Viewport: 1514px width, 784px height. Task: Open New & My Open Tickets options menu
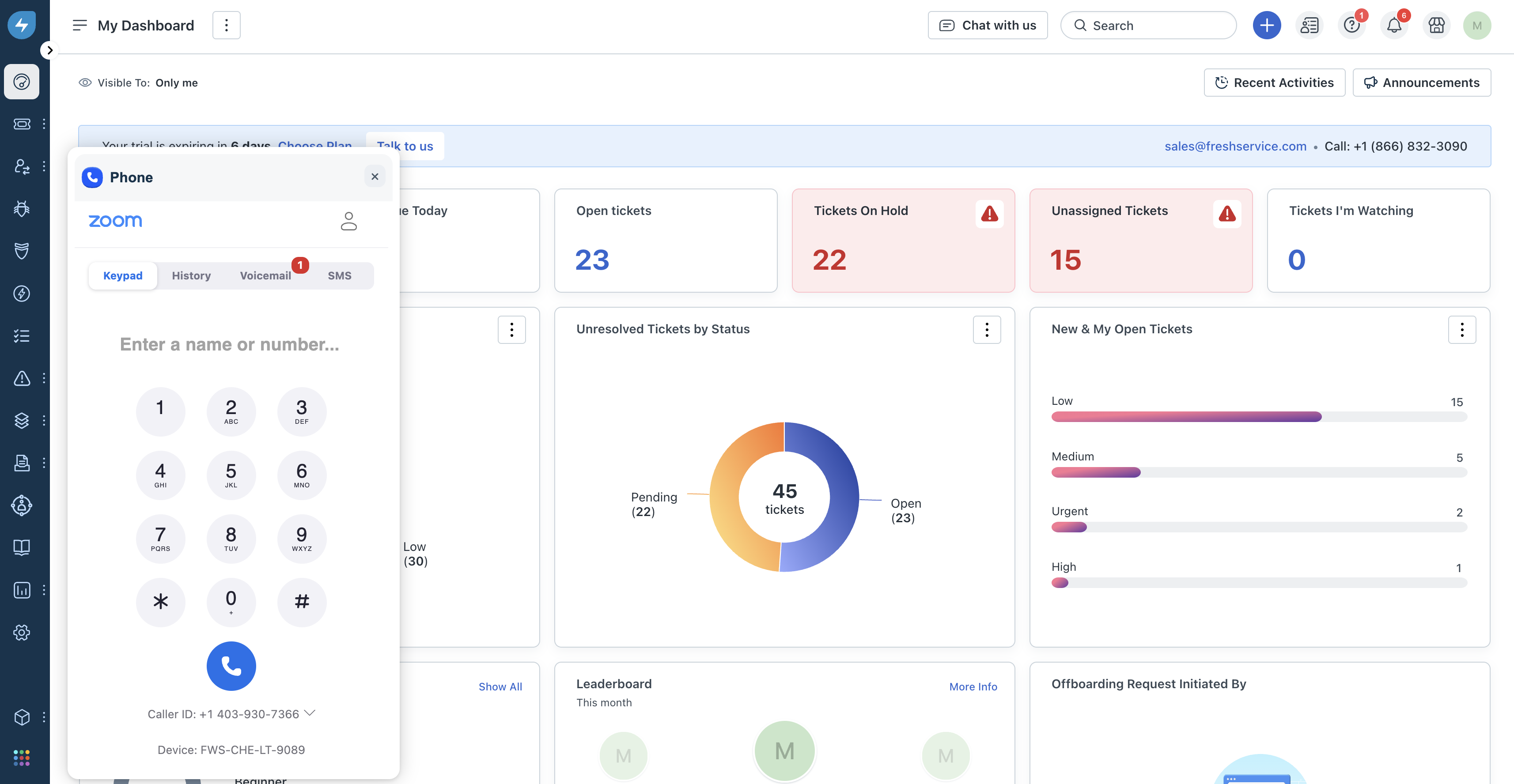[x=1461, y=329]
